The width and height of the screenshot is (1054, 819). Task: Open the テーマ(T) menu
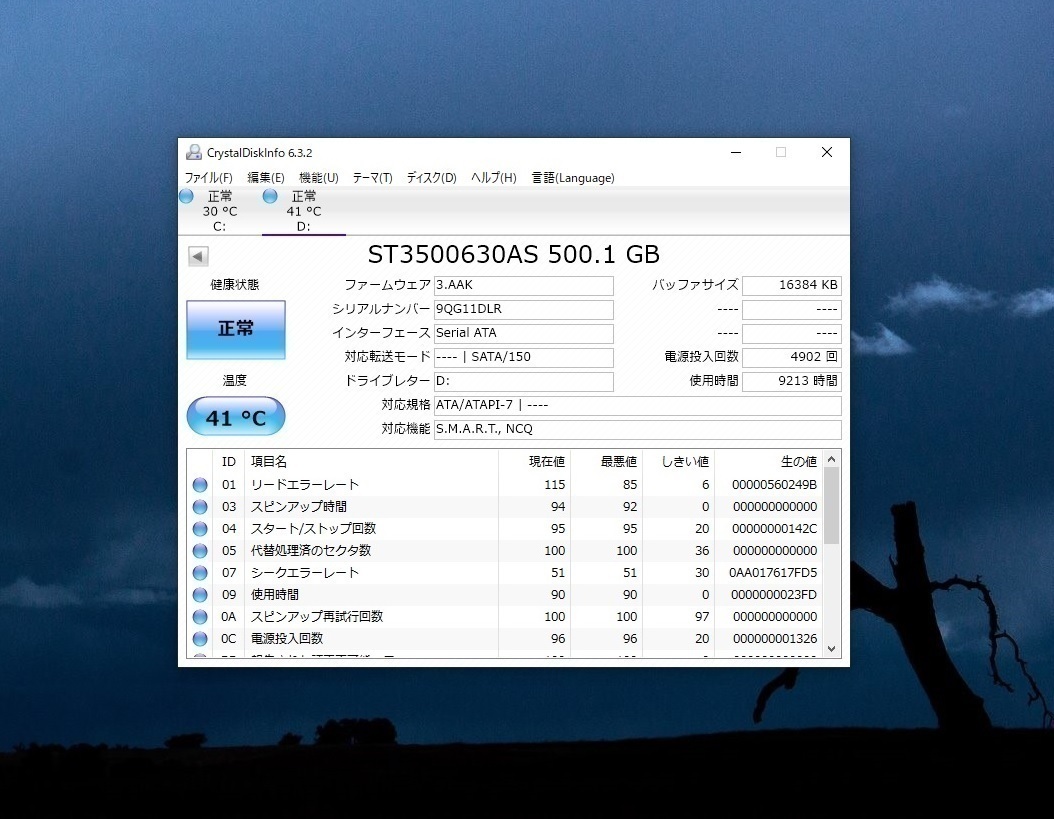pos(371,177)
